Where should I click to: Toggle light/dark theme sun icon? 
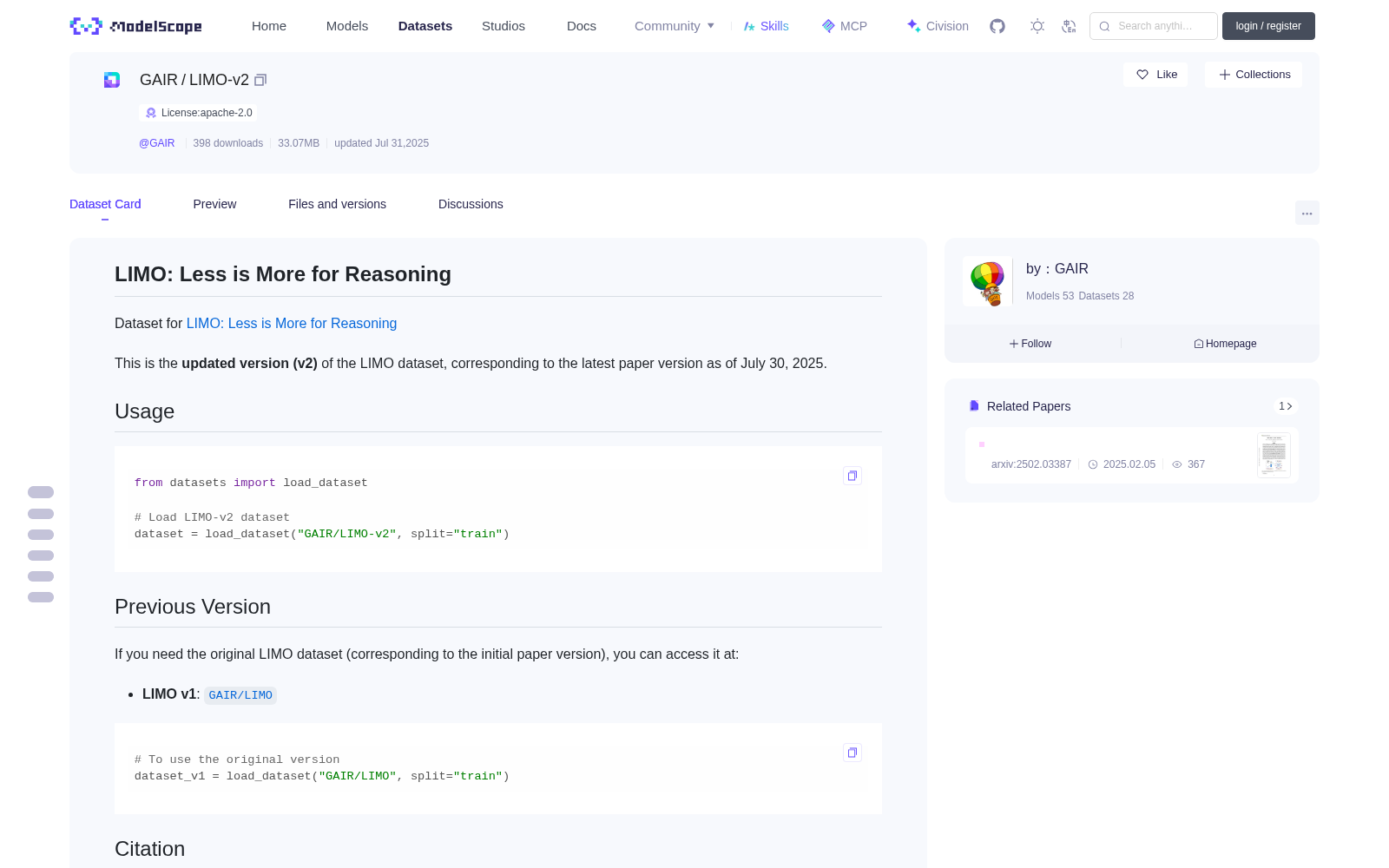coord(1037,26)
